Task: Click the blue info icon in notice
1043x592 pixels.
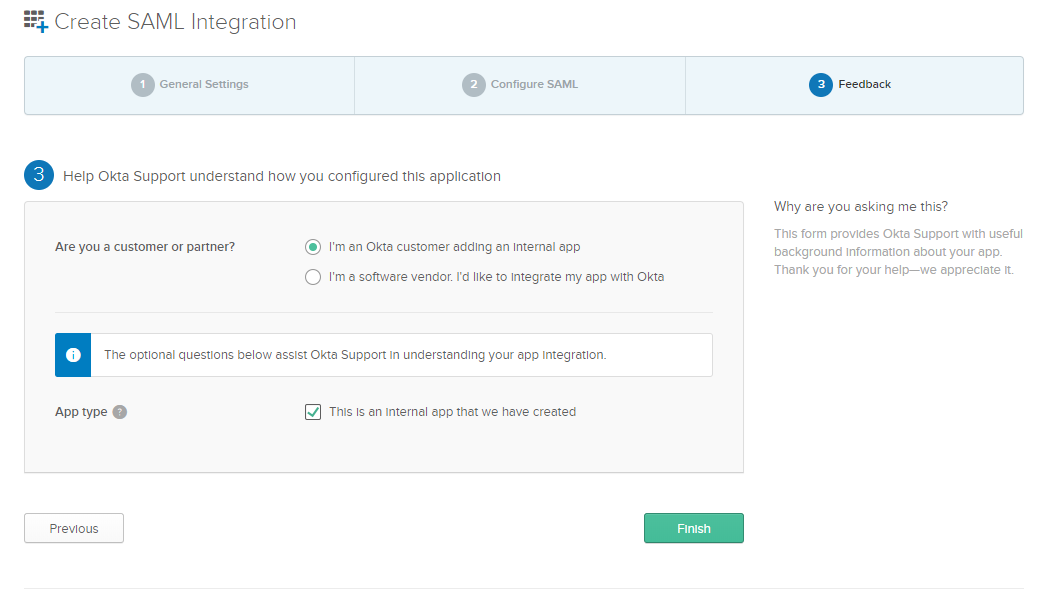Action: 73,355
